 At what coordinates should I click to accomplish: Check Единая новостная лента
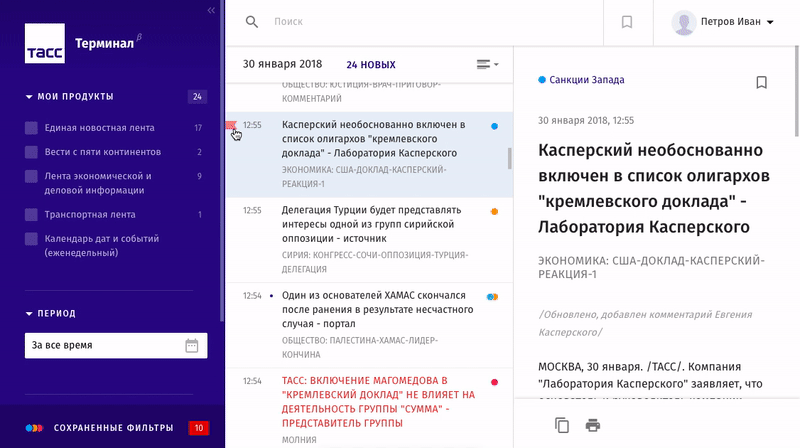pyautogui.click(x=31, y=128)
